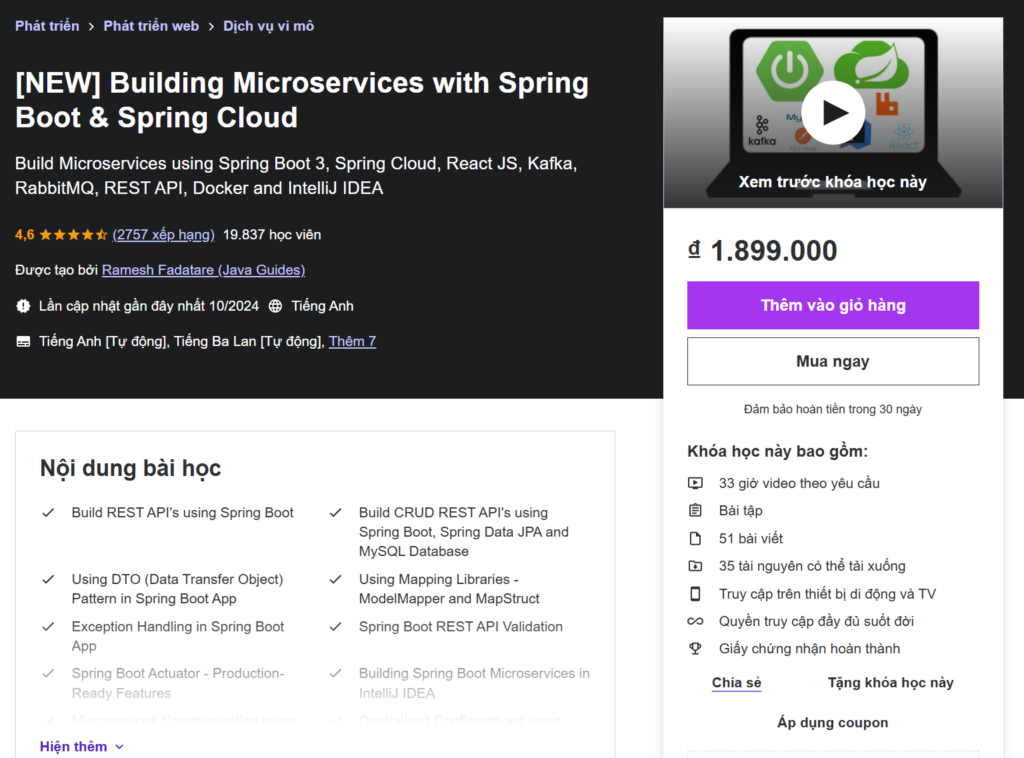This screenshot has width=1024, height=758.
Task: Click the certificate icon beside "Giấy chứng nhận"
Action: click(x=695, y=648)
